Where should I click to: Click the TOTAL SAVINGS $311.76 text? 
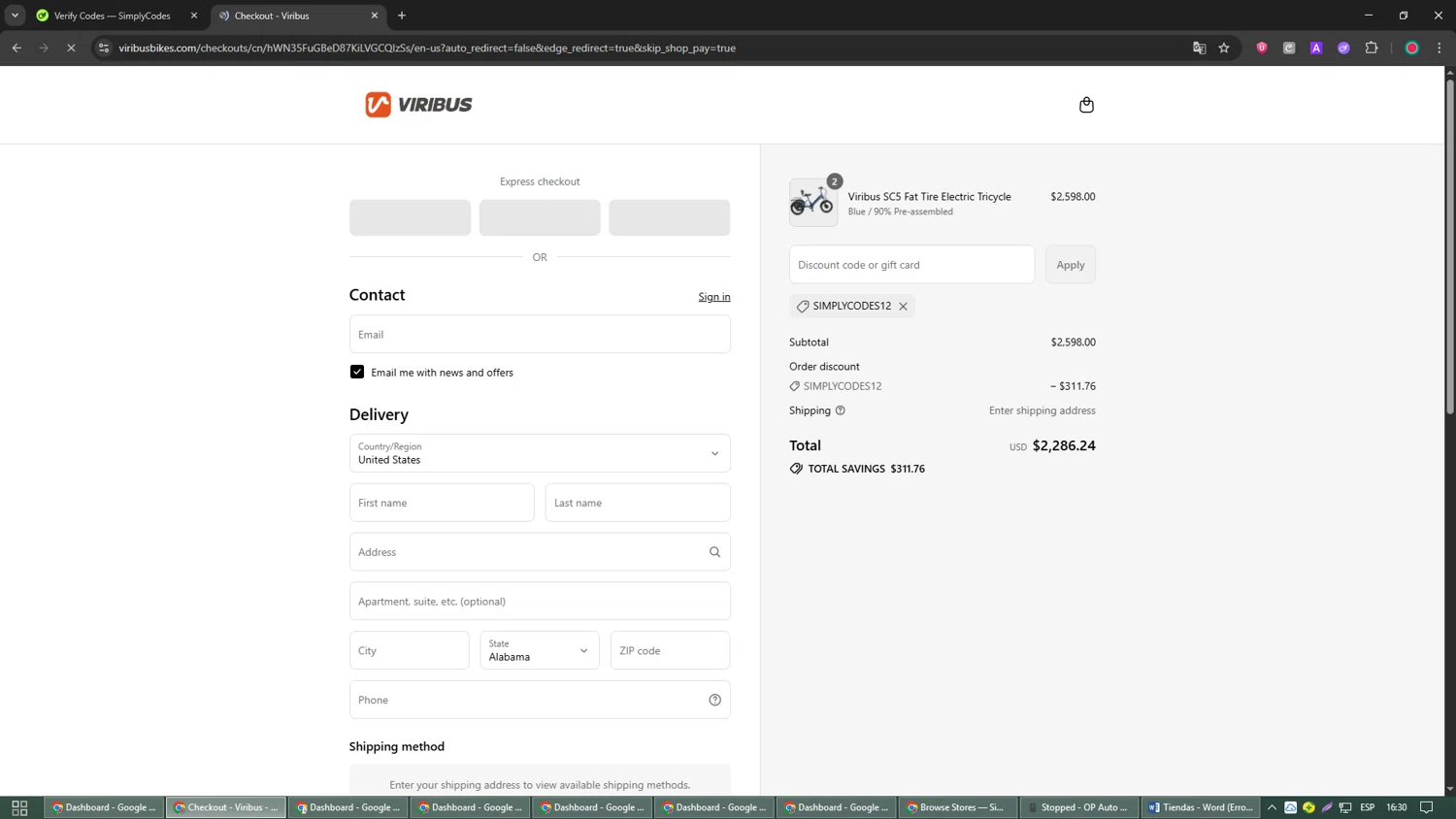coord(866,469)
